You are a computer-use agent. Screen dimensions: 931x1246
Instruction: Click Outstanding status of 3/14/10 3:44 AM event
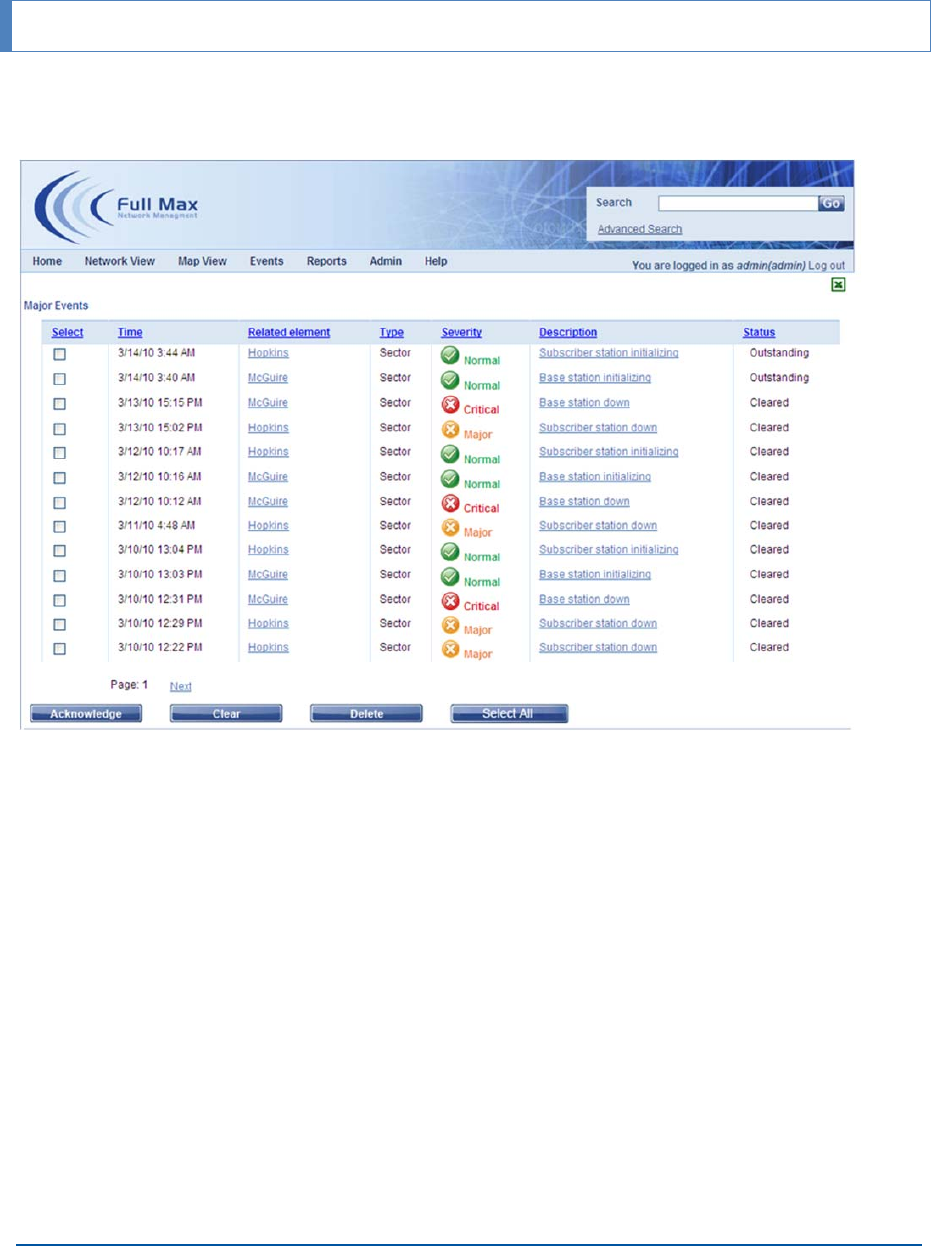click(779, 353)
